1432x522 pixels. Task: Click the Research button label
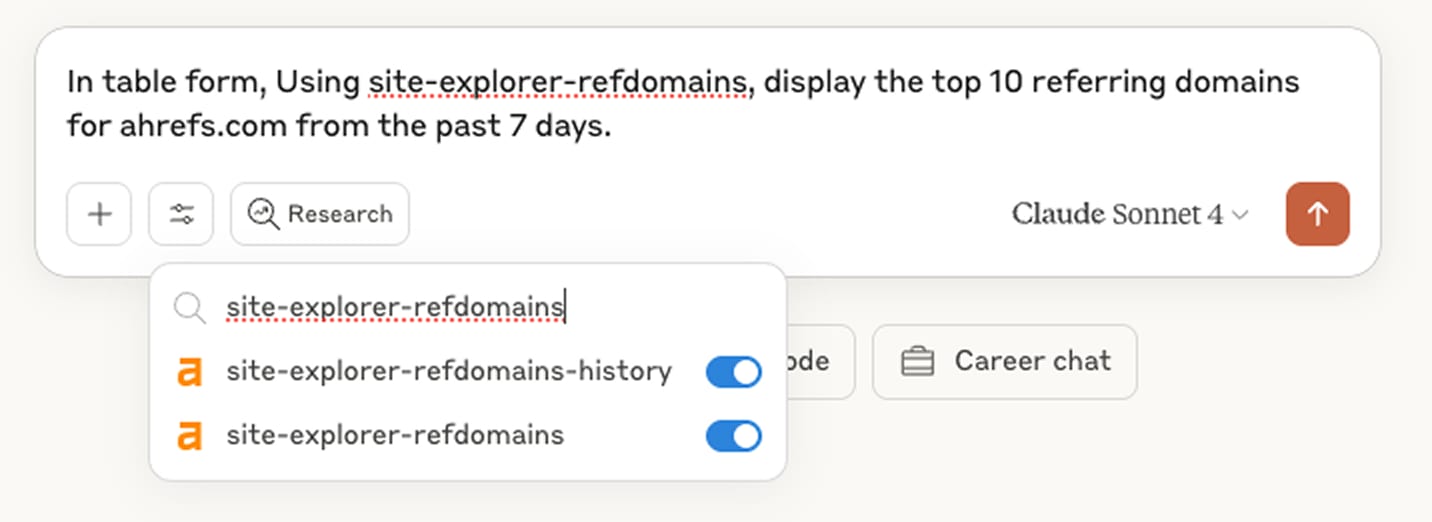pos(340,214)
